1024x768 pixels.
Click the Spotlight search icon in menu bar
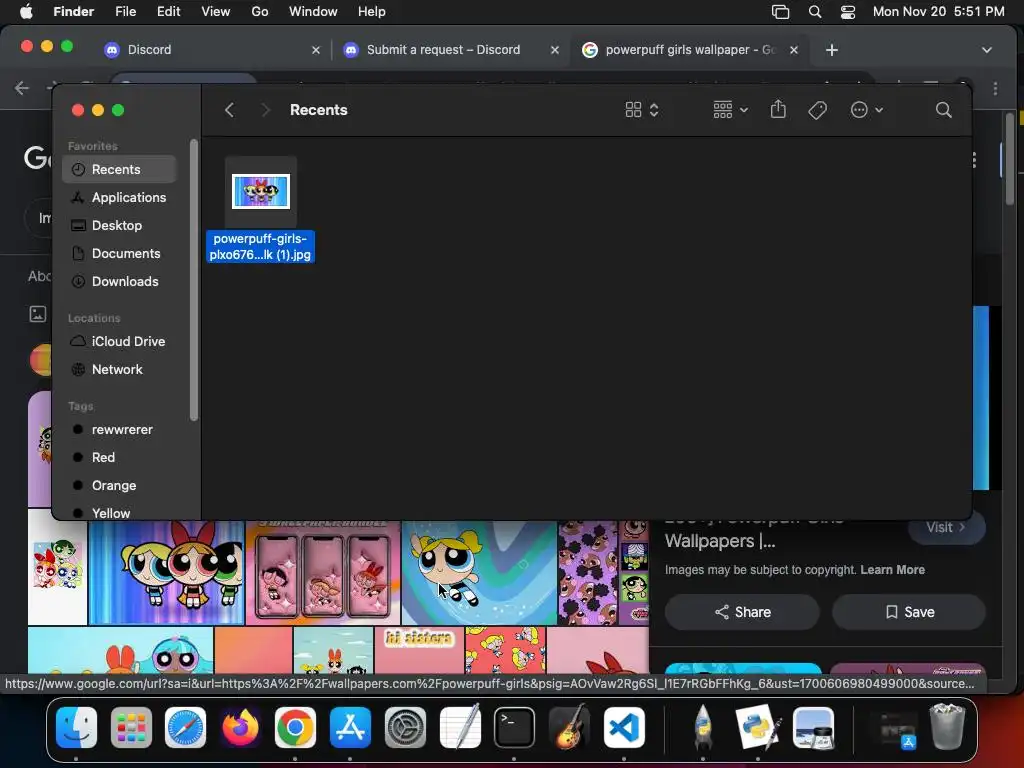(814, 12)
